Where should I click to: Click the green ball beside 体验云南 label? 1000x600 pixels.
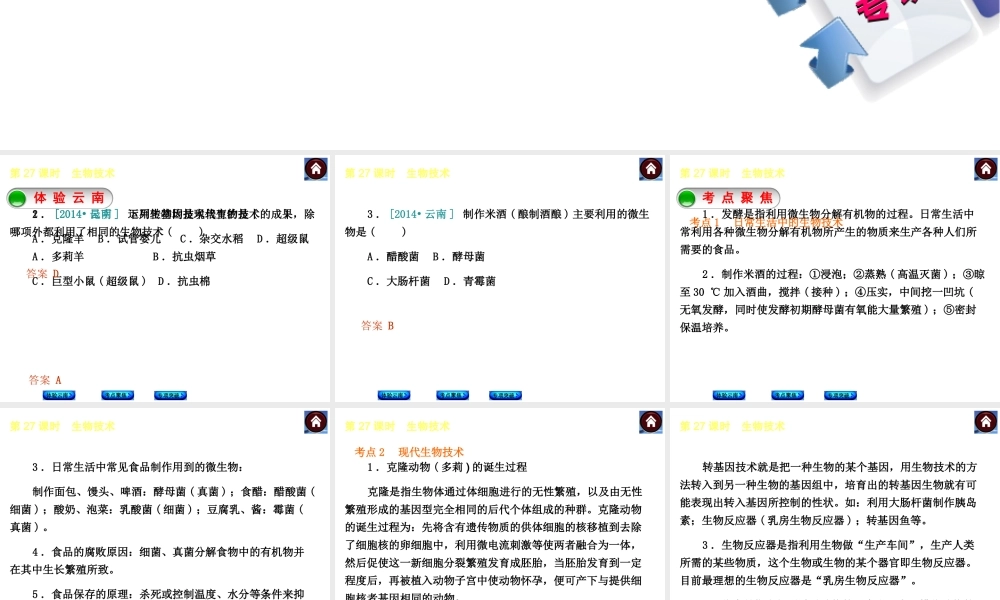click(x=17, y=198)
